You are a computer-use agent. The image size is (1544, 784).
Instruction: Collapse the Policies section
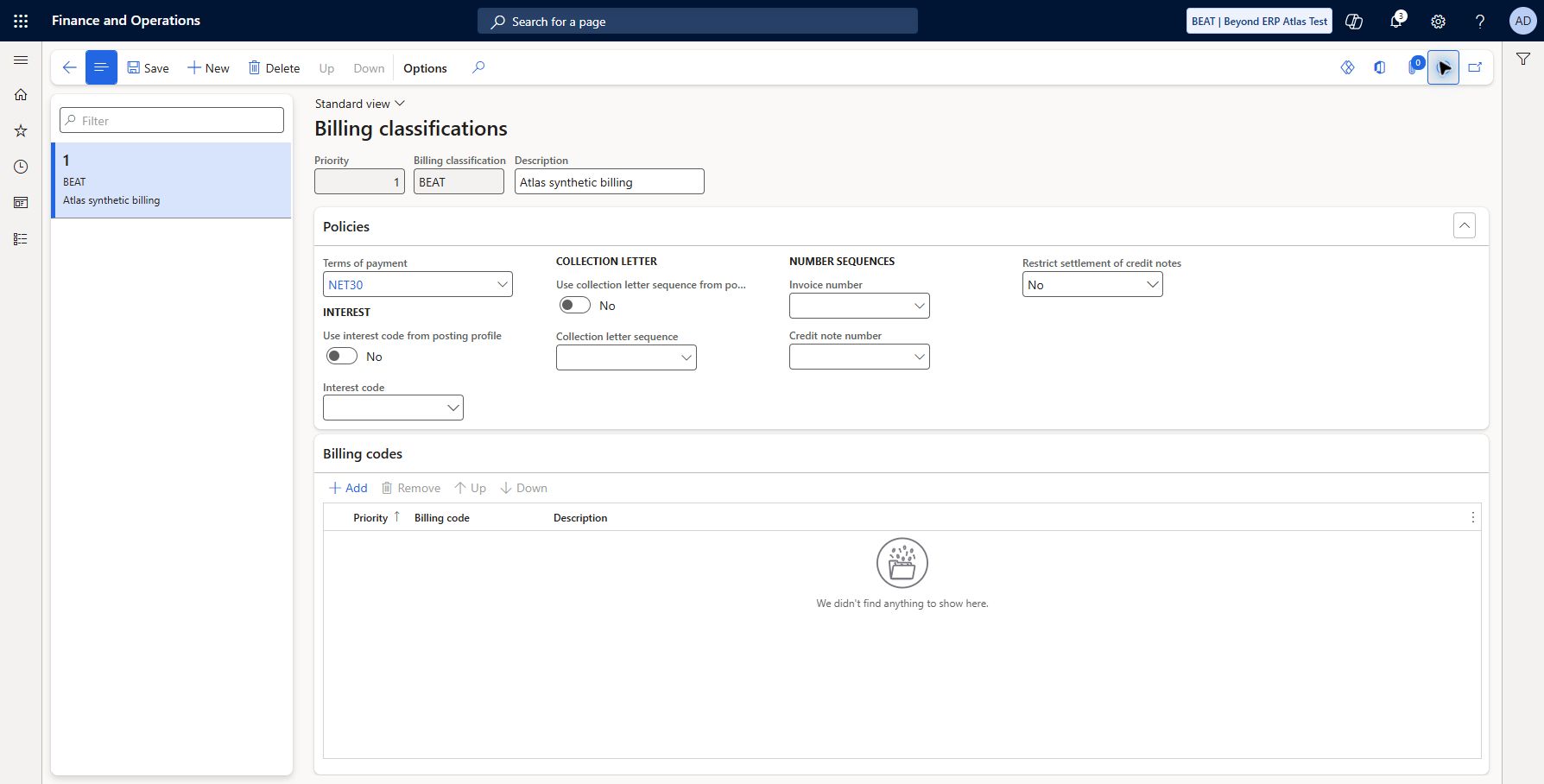[x=1465, y=225]
